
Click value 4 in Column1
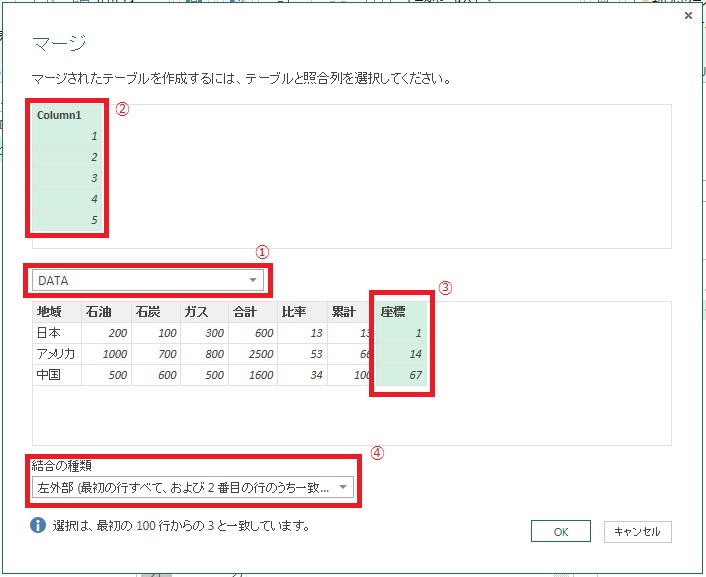(67, 199)
